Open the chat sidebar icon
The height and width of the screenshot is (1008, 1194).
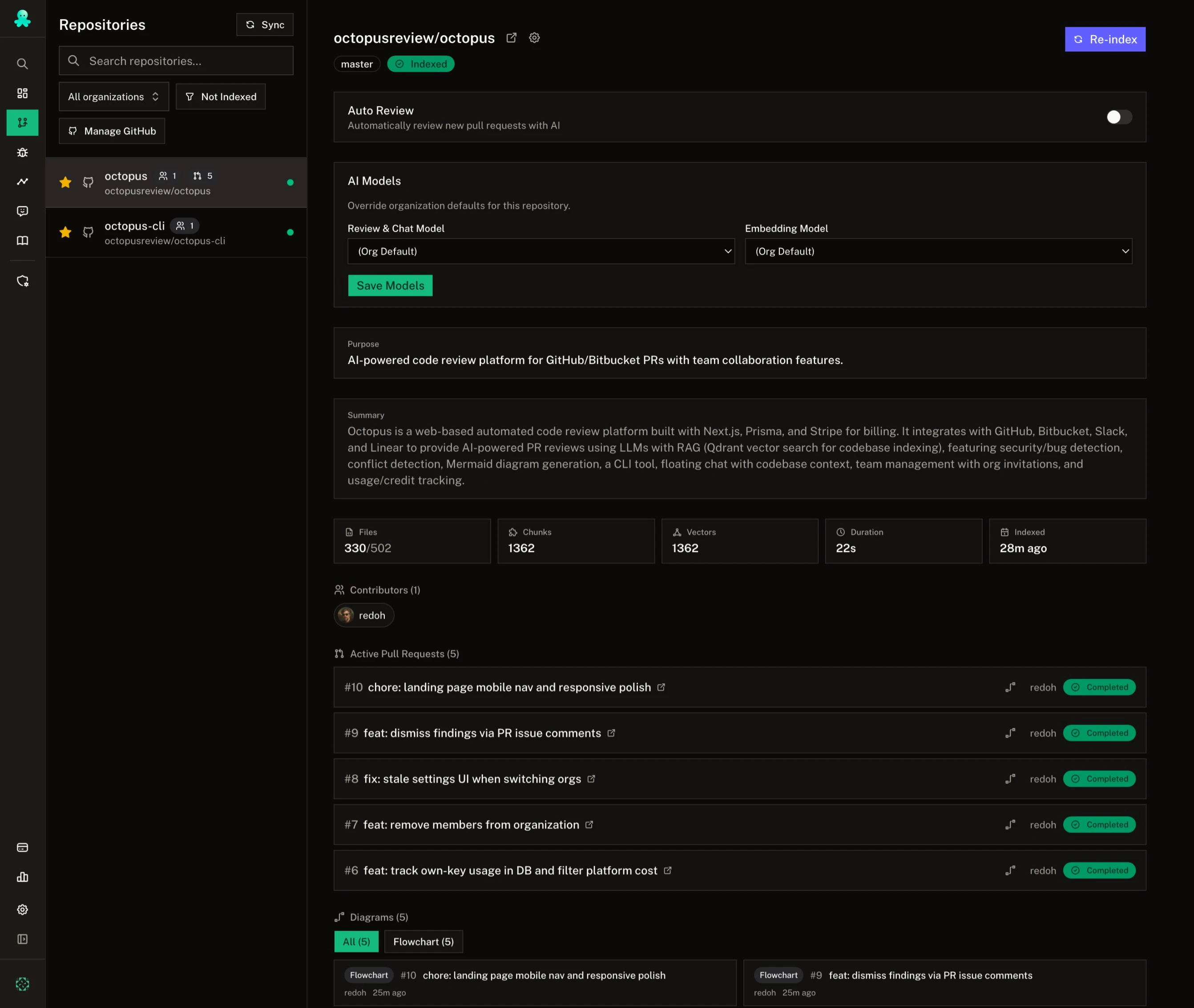point(22,211)
